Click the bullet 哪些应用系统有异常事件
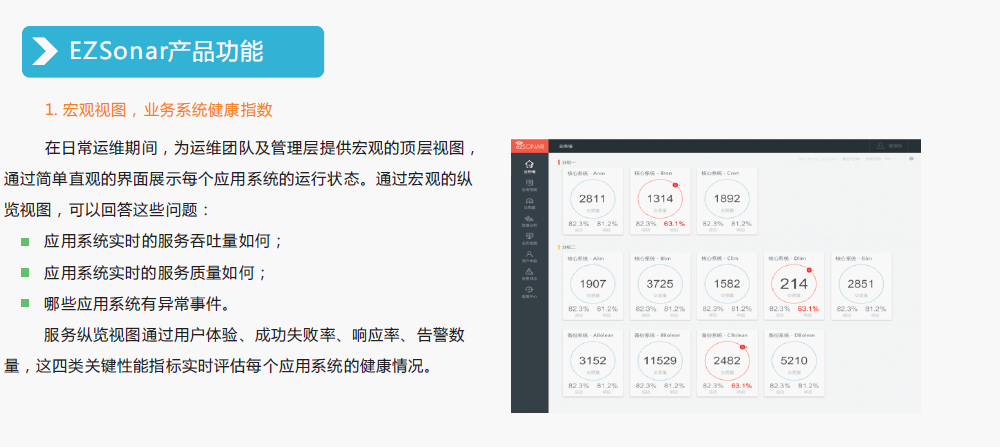Screen dimensions: 1000x447 [139, 304]
